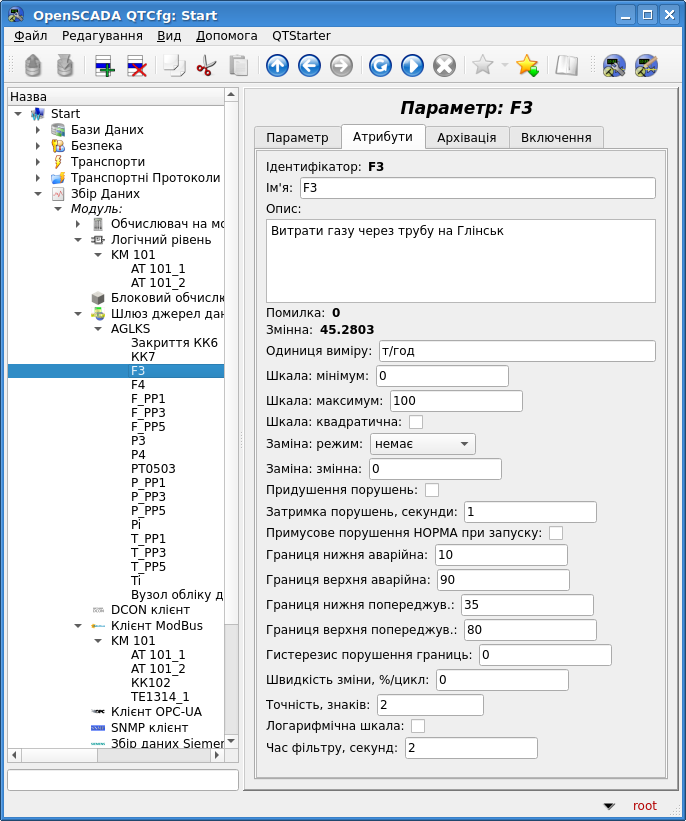Viewport: 686px width, 821px height.
Task: Click the Delete item toolbar icon
Action: pyautogui.click(x=136, y=66)
